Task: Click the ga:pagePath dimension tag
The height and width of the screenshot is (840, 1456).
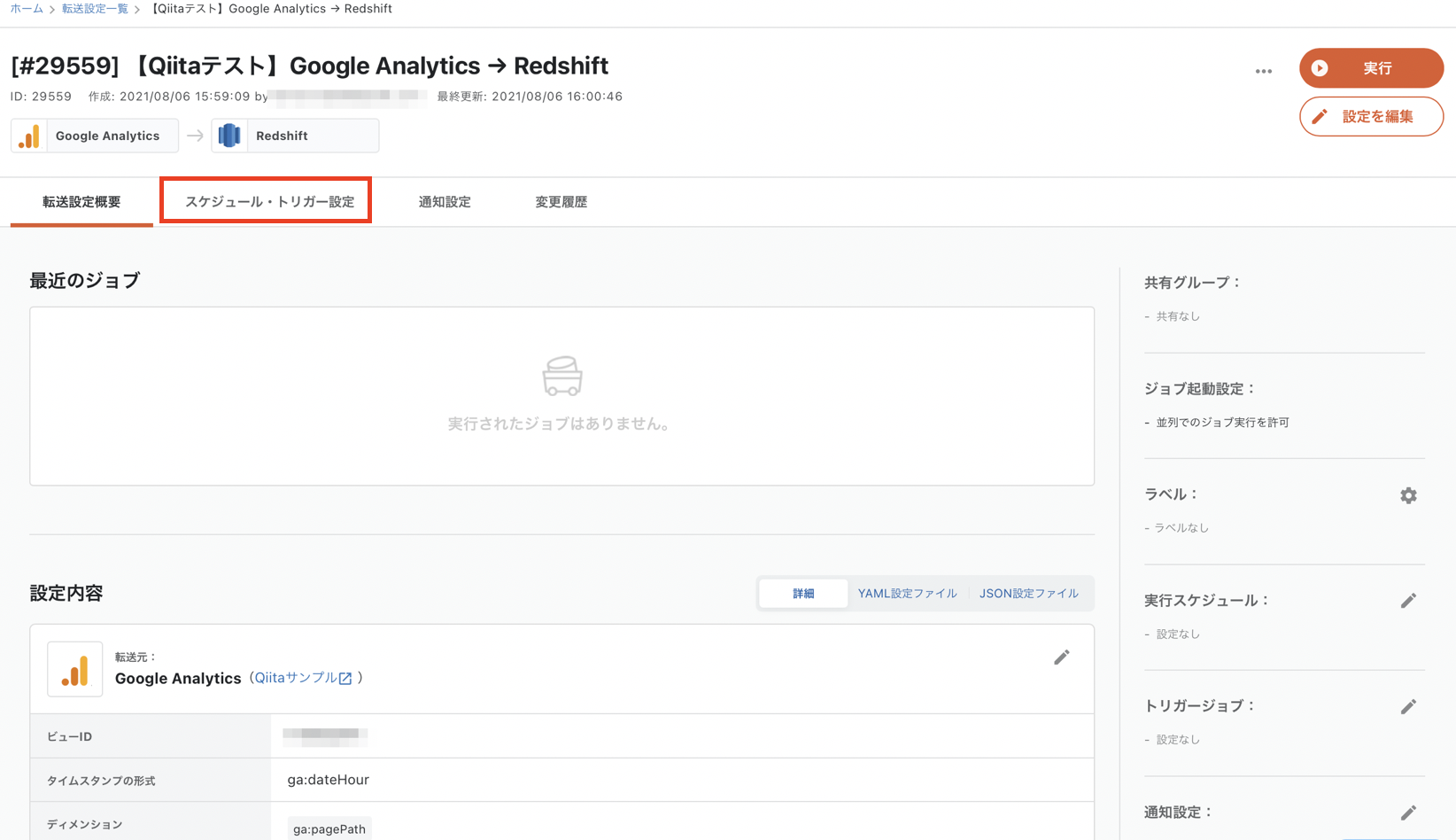Action: tap(329, 829)
